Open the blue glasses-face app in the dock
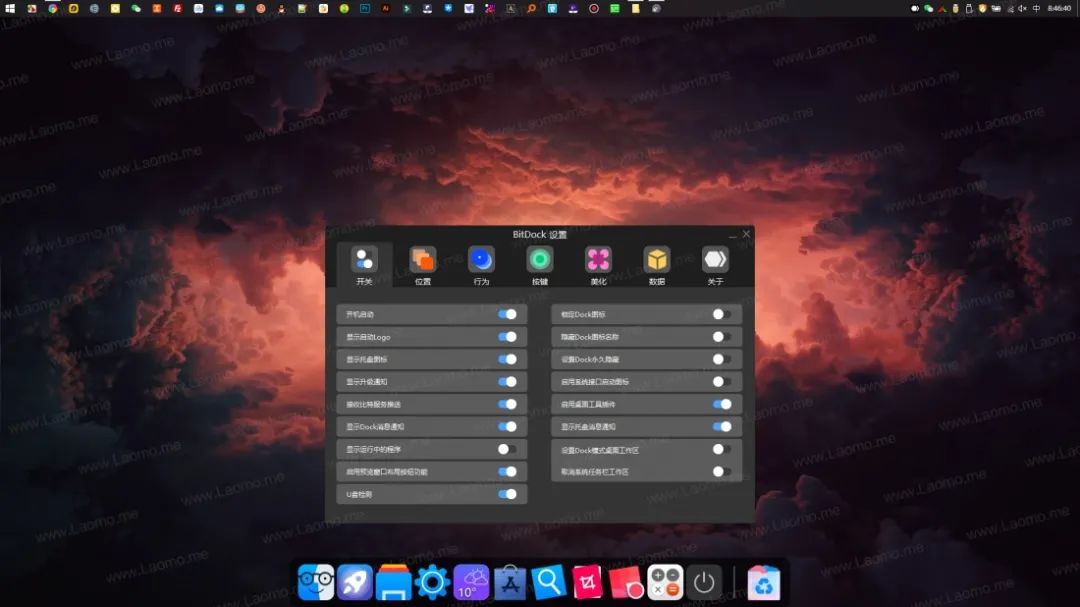 (316, 580)
